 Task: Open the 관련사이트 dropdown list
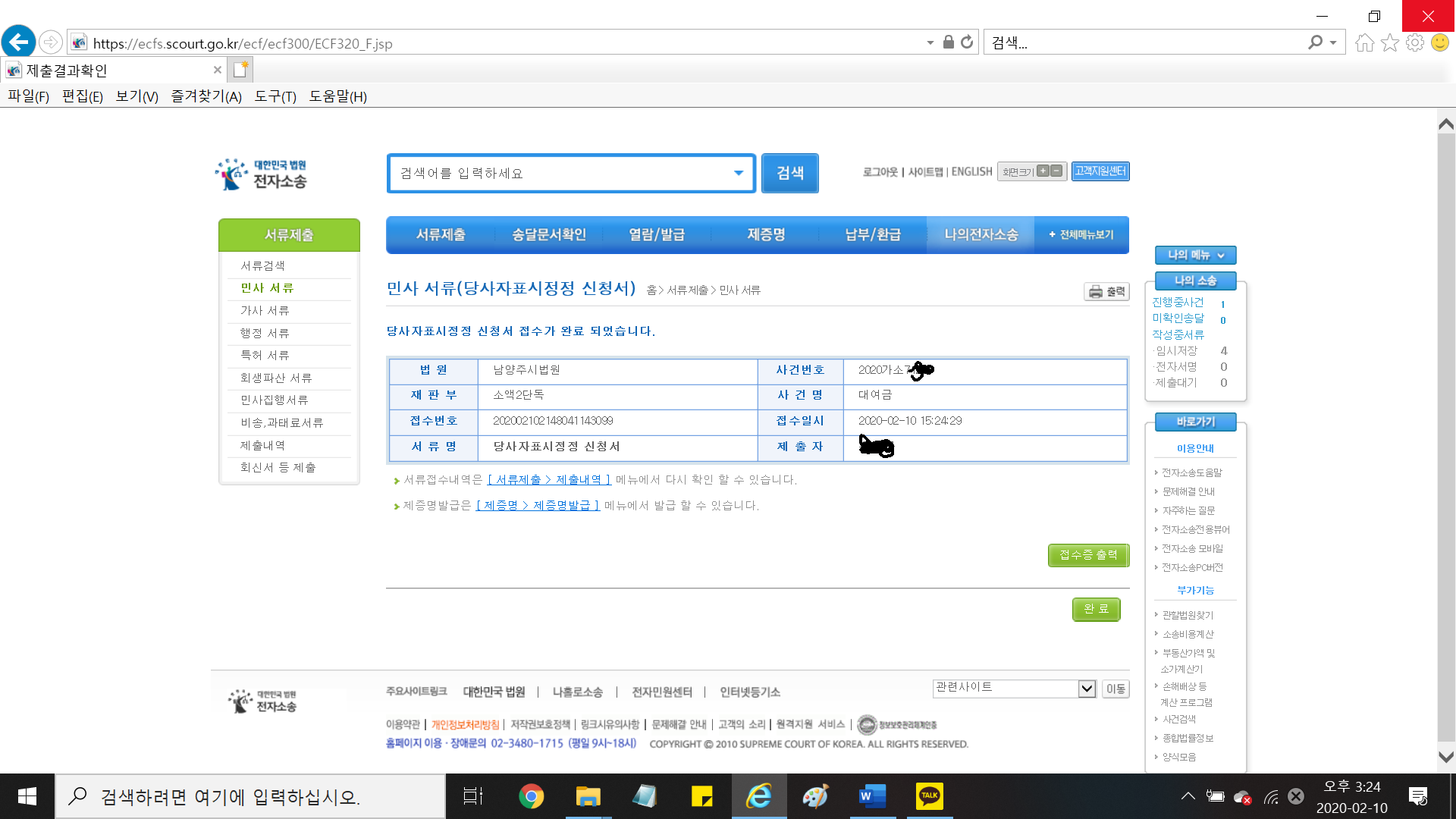(x=1087, y=689)
